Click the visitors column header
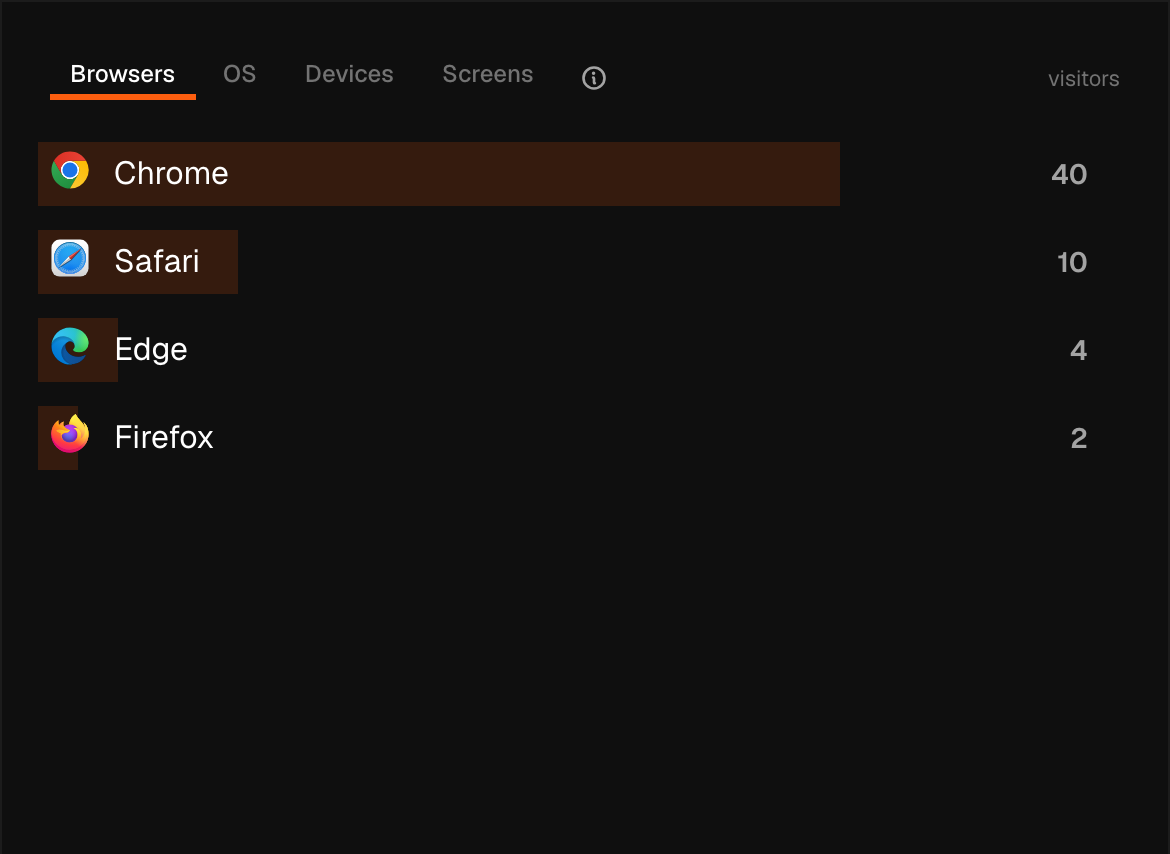The height and width of the screenshot is (854, 1170). click(x=1083, y=79)
